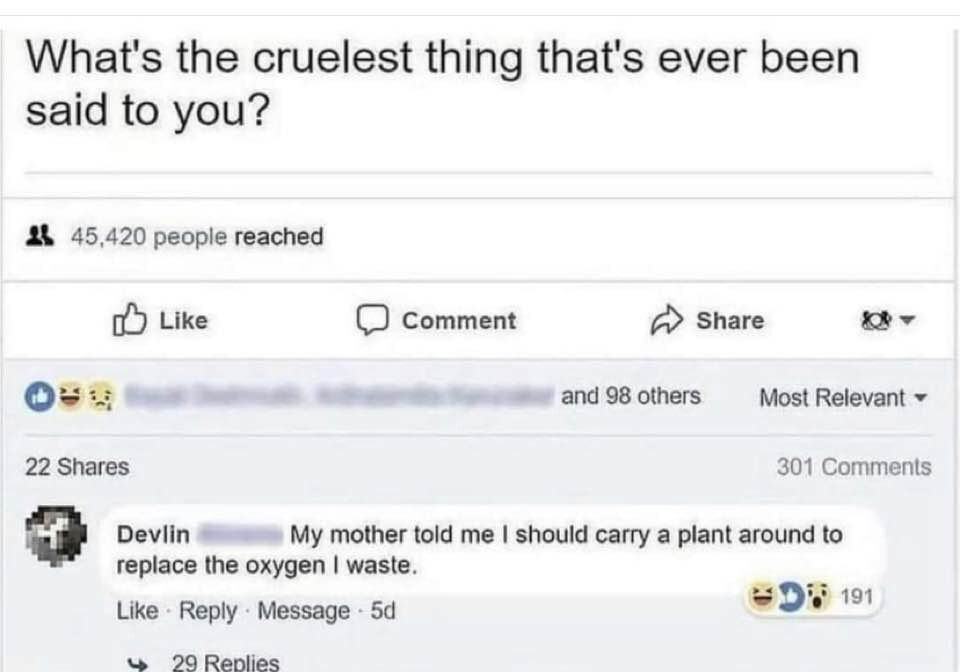The height and width of the screenshot is (672, 960).
Task: Click the thumbs-up Like button on the post
Action: pyautogui.click(x=161, y=321)
